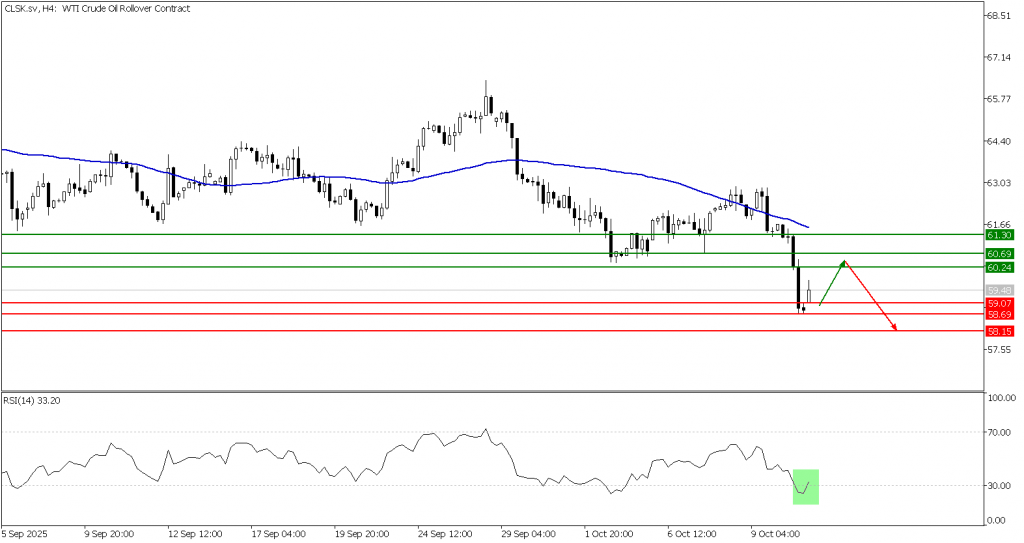Screen dimensions: 1024x543
Task: Click the 57.55 price scale value
Action: pyautogui.click(x=1001, y=350)
